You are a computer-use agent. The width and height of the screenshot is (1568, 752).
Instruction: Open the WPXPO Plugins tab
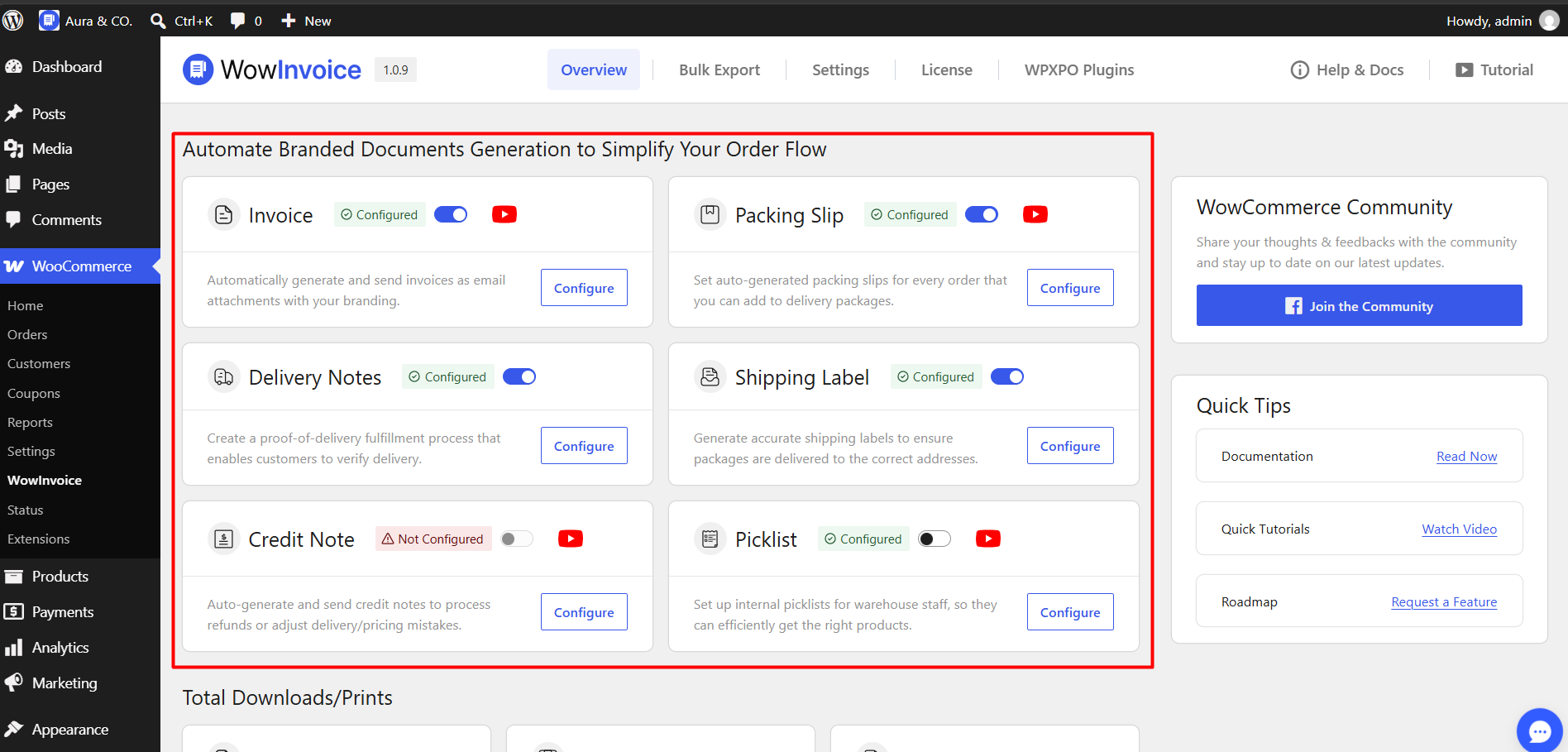click(1079, 69)
